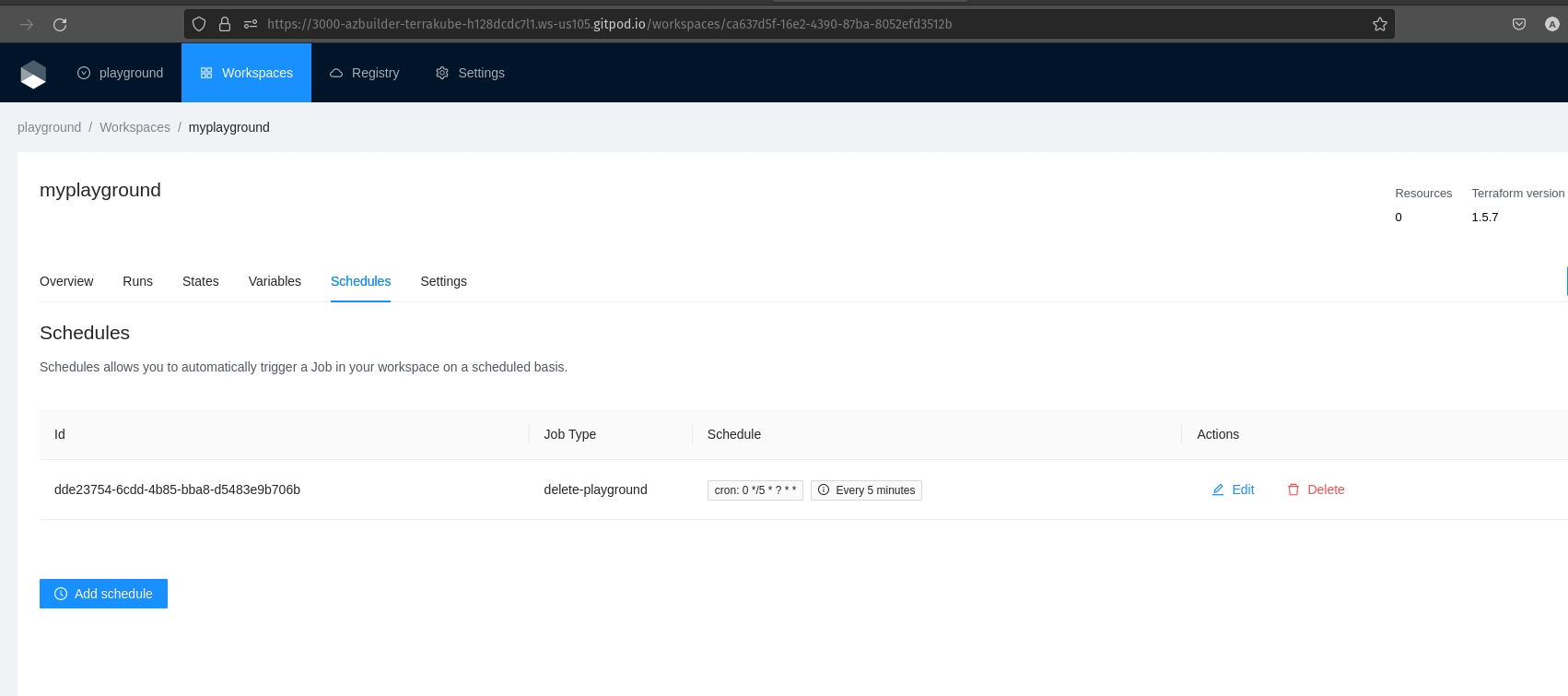Select the Workspaces nav item

(246, 73)
